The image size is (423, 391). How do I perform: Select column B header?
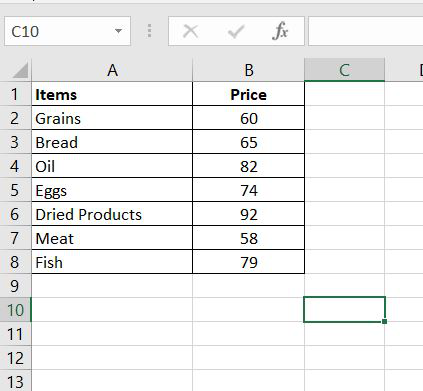(x=248, y=70)
